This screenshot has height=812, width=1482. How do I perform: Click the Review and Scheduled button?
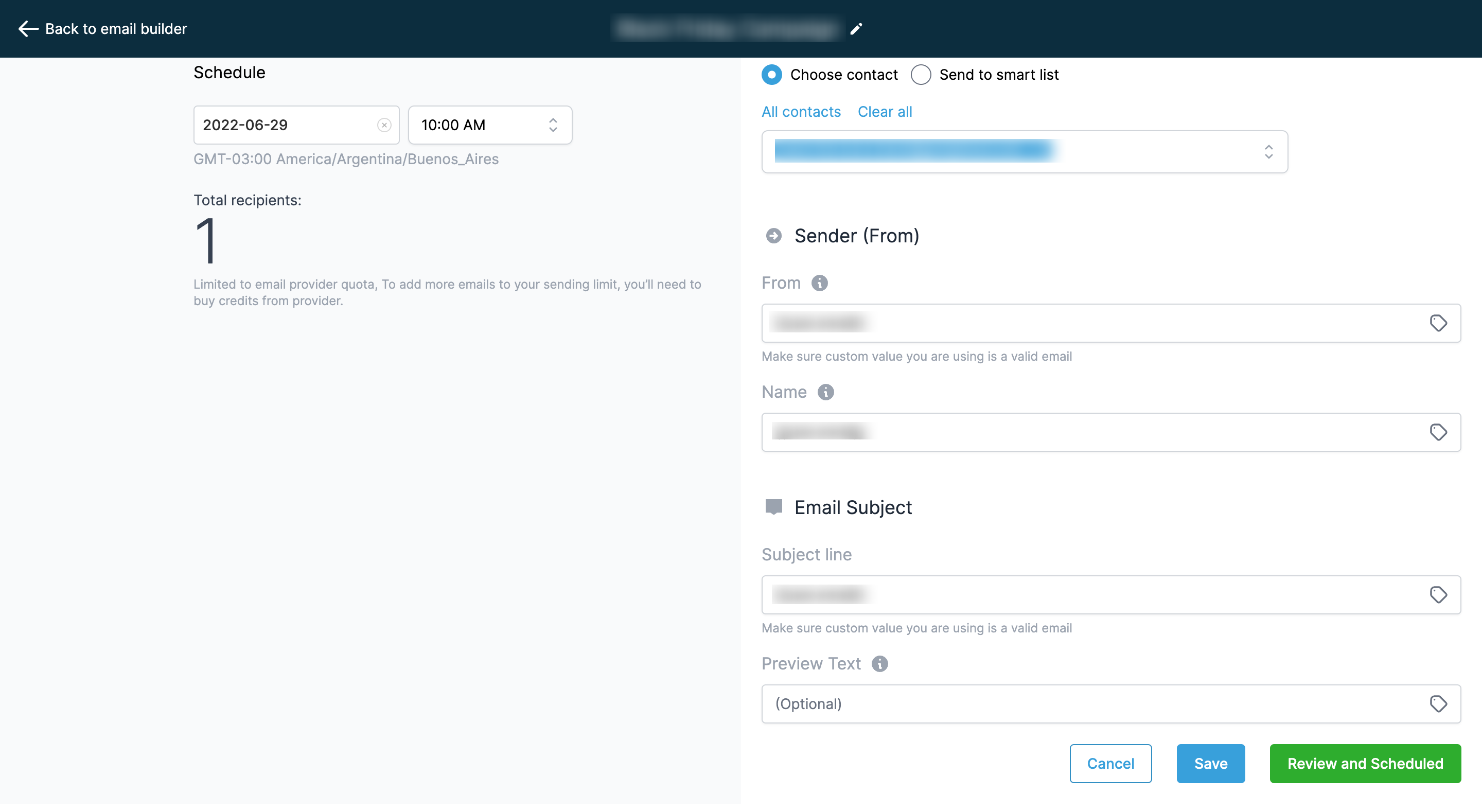coord(1365,763)
